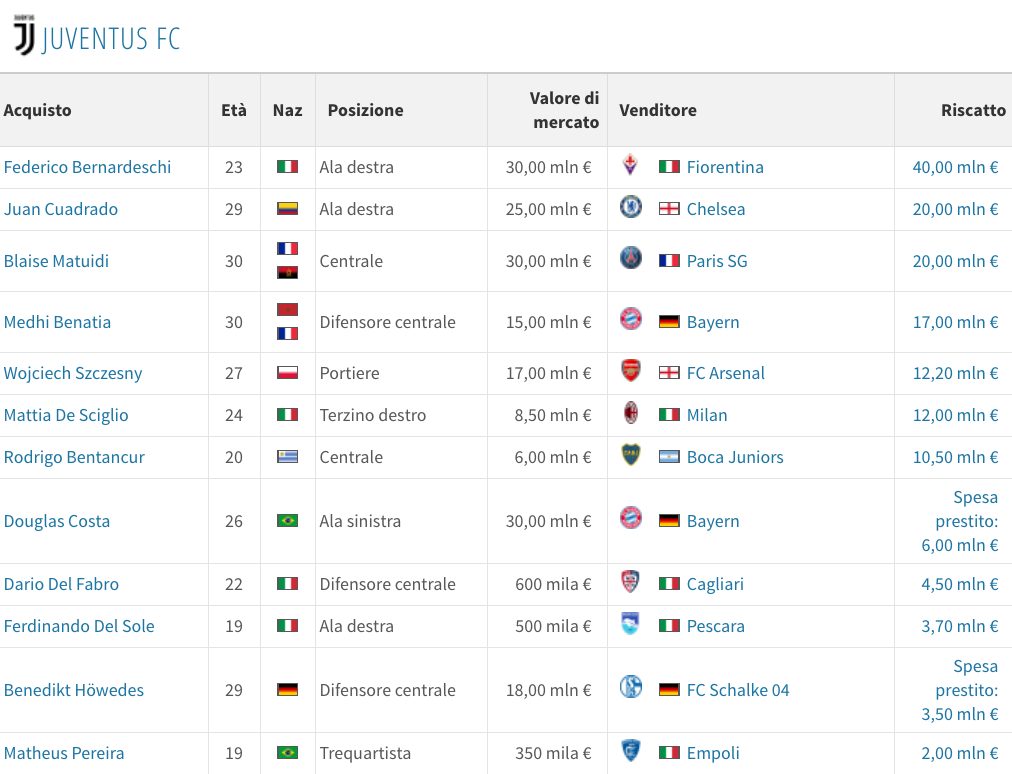The height and width of the screenshot is (774, 1012).
Task: Open Wojciech Szczesny player page
Action: [73, 373]
